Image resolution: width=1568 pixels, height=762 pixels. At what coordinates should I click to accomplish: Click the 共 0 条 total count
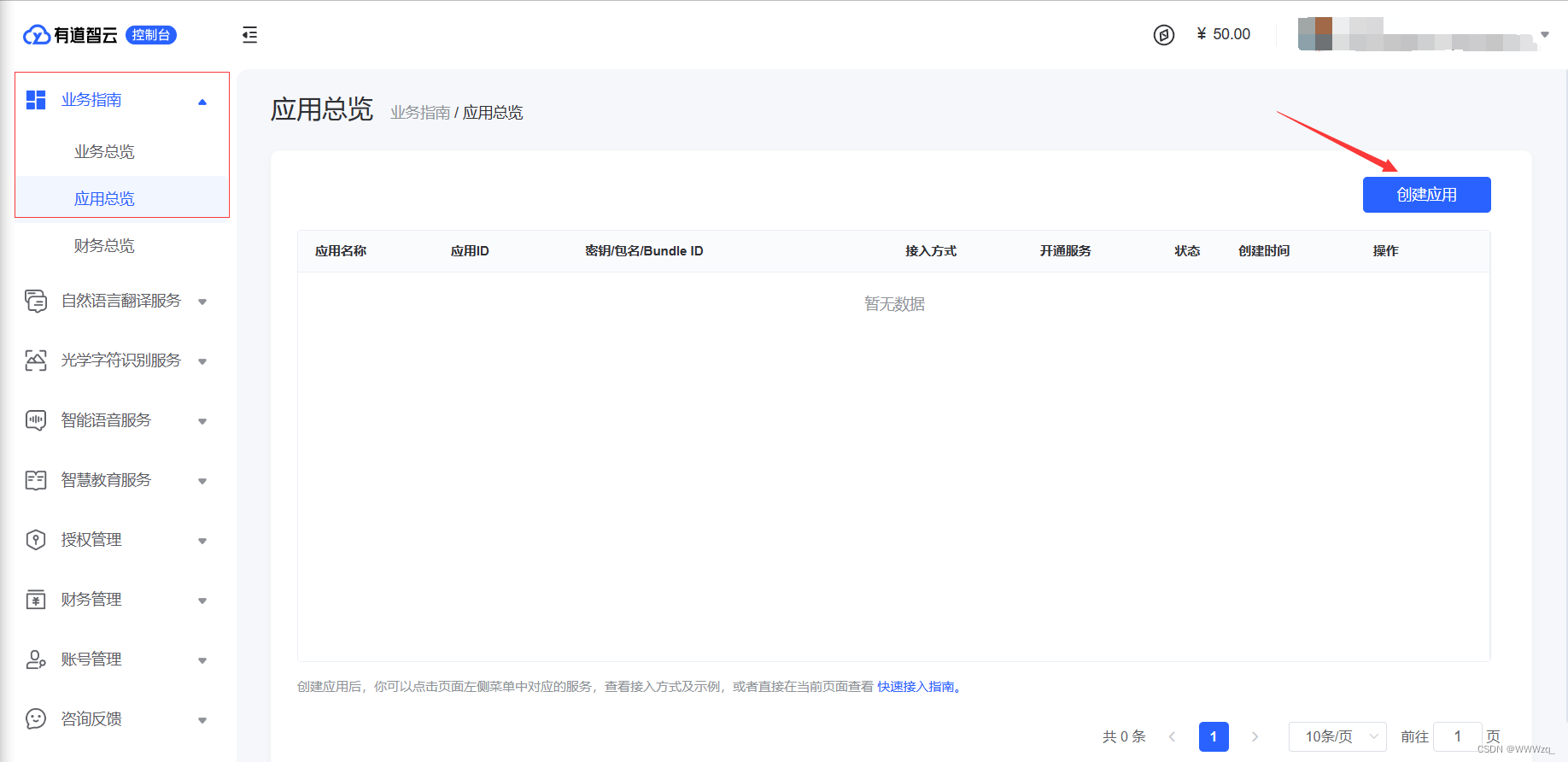tap(1124, 736)
